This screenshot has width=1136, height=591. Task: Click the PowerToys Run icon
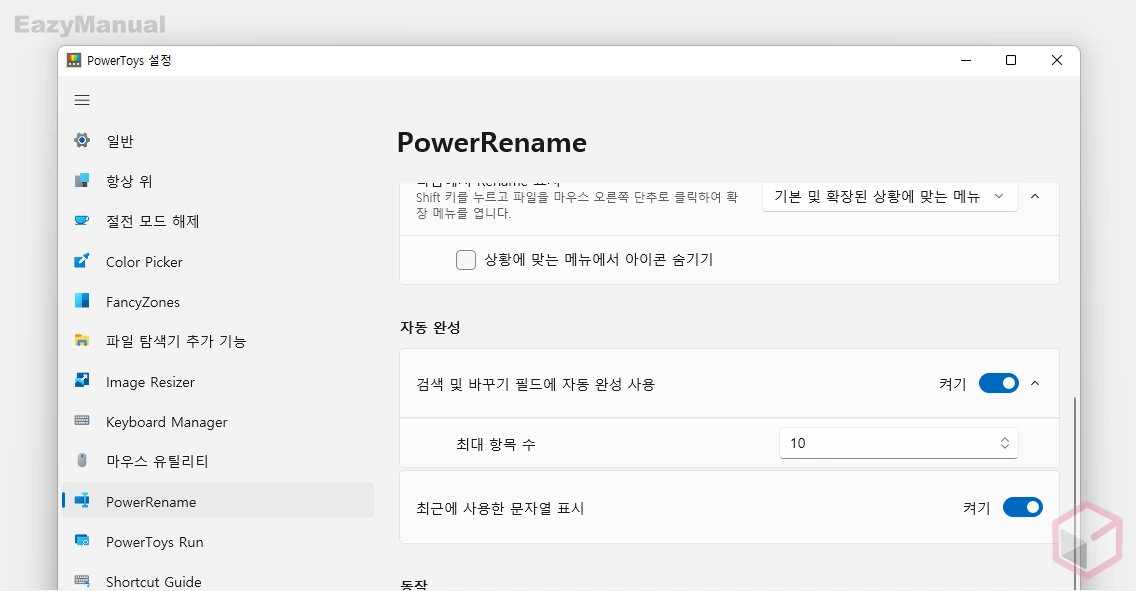tap(82, 541)
